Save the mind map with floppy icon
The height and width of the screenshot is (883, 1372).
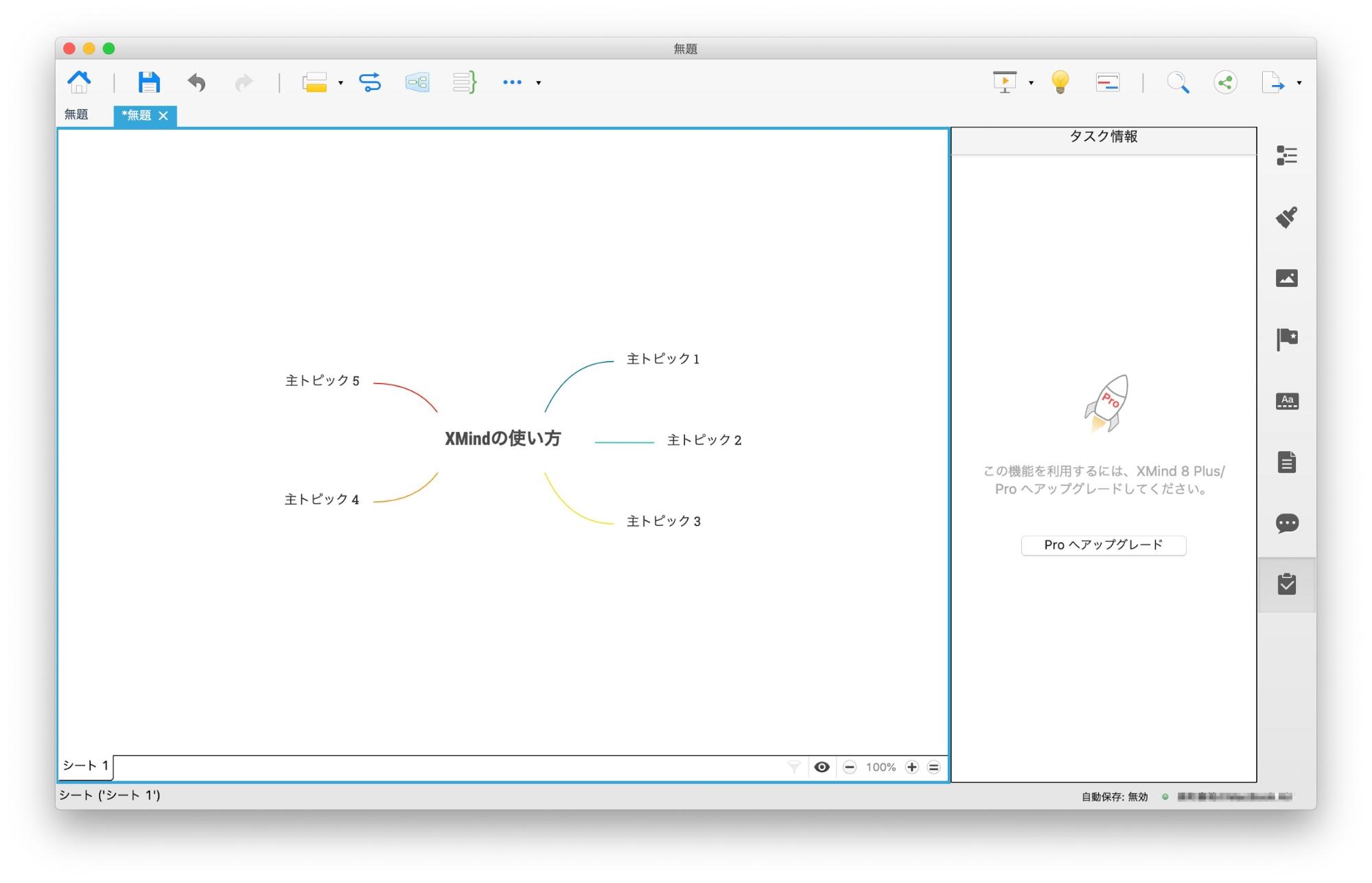(x=149, y=82)
